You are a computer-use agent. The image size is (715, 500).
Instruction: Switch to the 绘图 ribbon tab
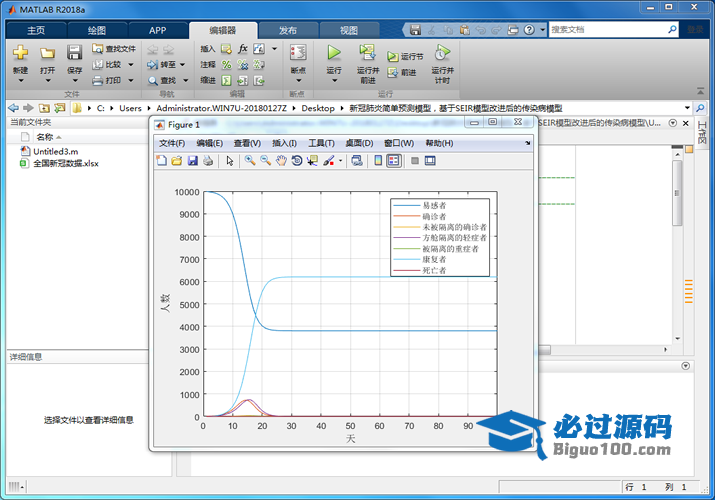click(x=97, y=30)
